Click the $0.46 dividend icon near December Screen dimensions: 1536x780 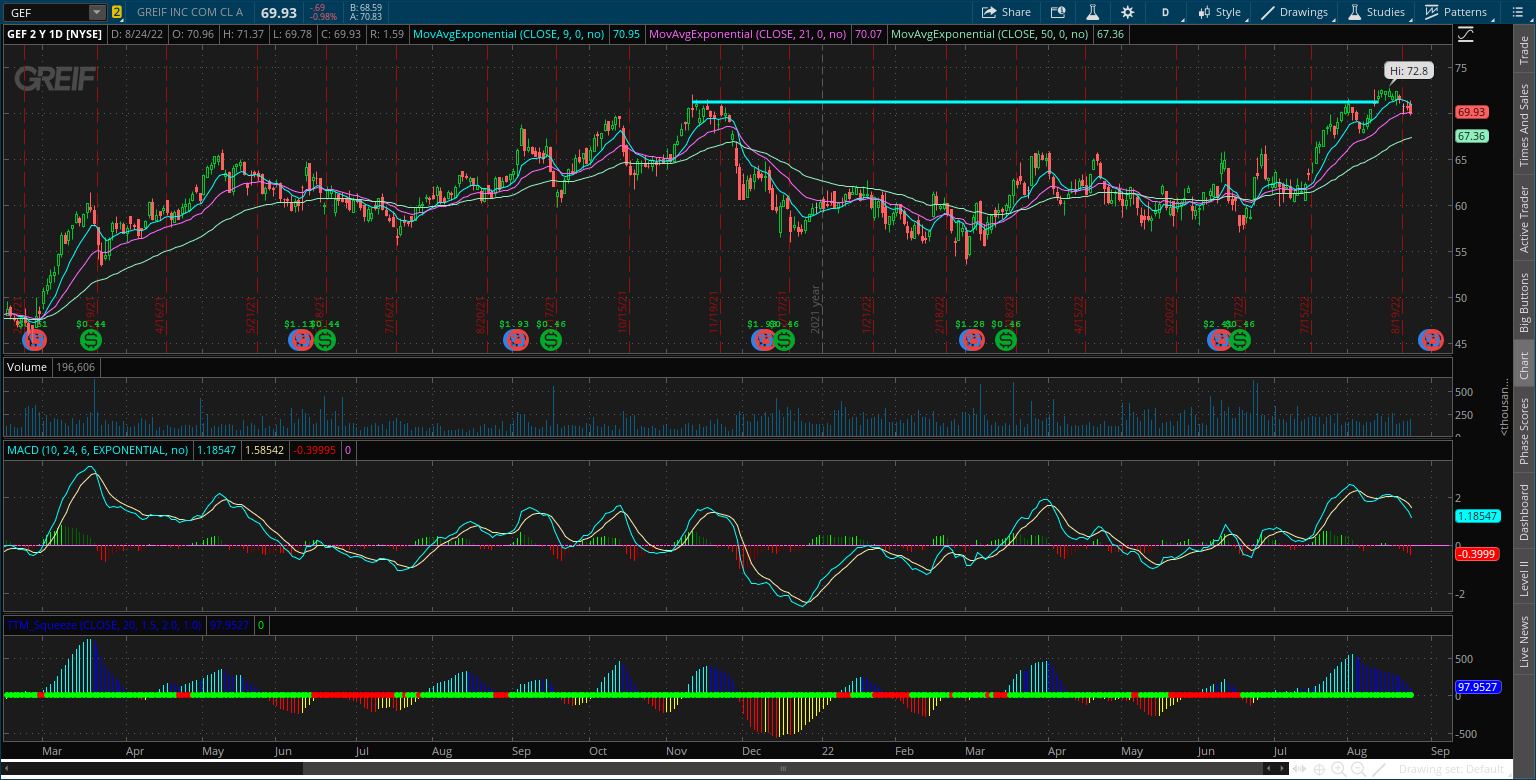tap(784, 340)
